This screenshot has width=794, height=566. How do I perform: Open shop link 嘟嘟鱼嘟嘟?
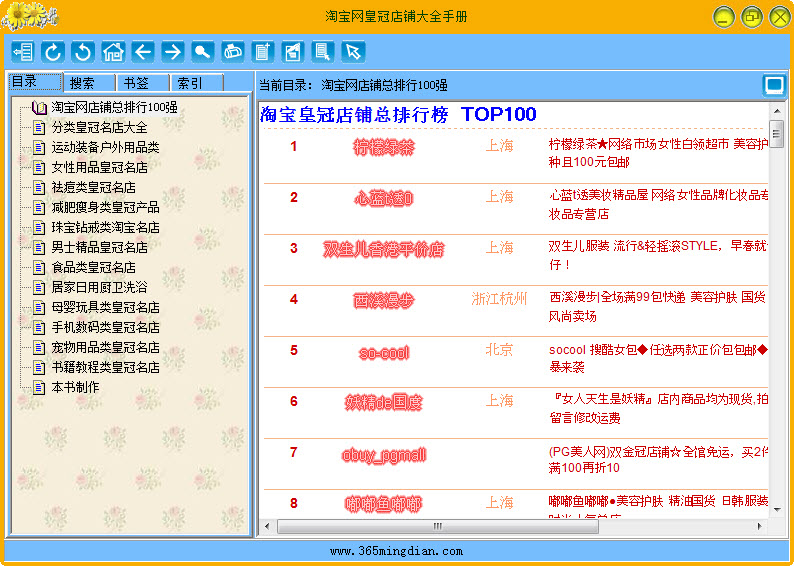383,504
